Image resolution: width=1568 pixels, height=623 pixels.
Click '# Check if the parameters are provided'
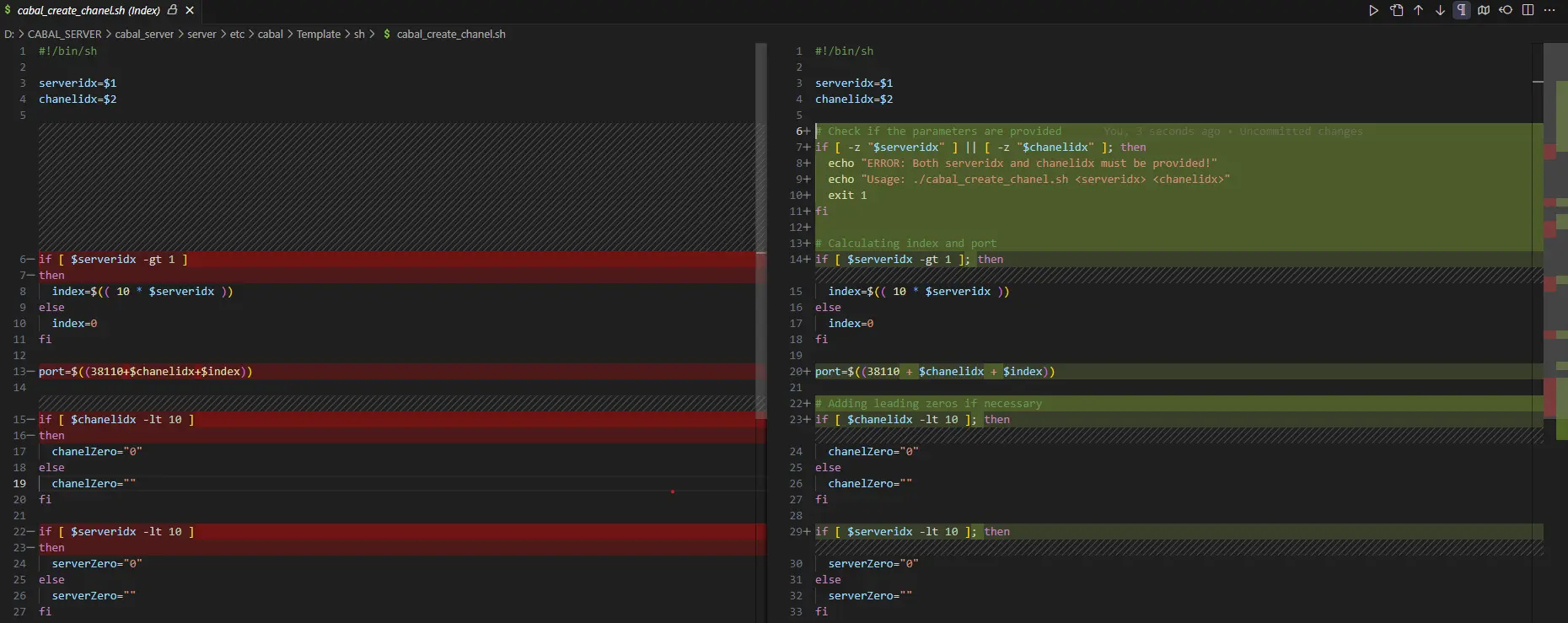click(938, 132)
